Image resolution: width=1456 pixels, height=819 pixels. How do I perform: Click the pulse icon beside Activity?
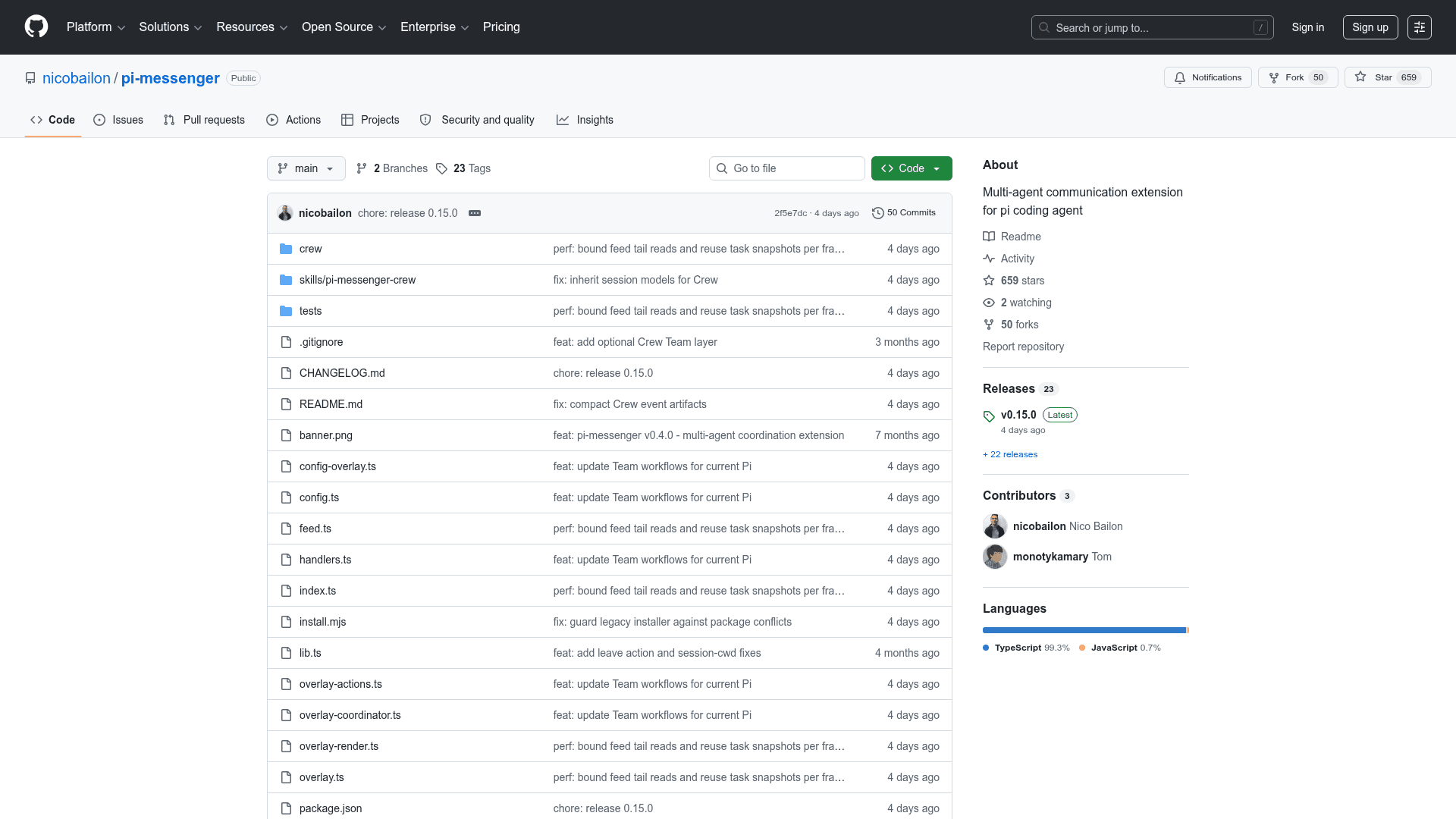tap(989, 259)
